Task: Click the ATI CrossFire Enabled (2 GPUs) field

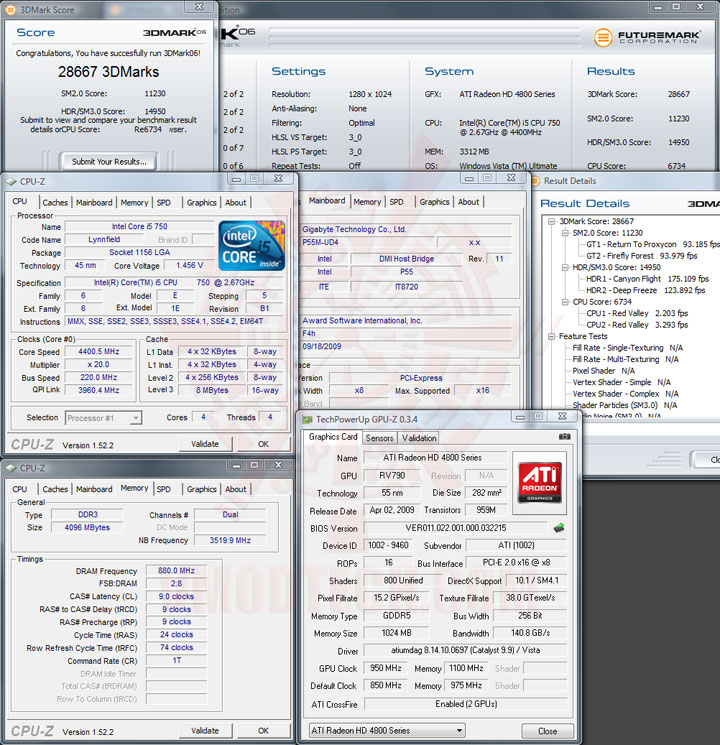Action: 466,704
